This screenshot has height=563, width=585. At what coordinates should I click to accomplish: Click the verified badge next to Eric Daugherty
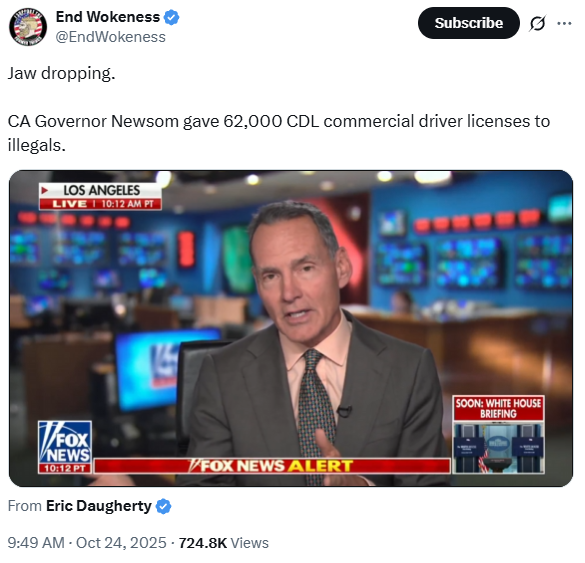click(x=163, y=506)
